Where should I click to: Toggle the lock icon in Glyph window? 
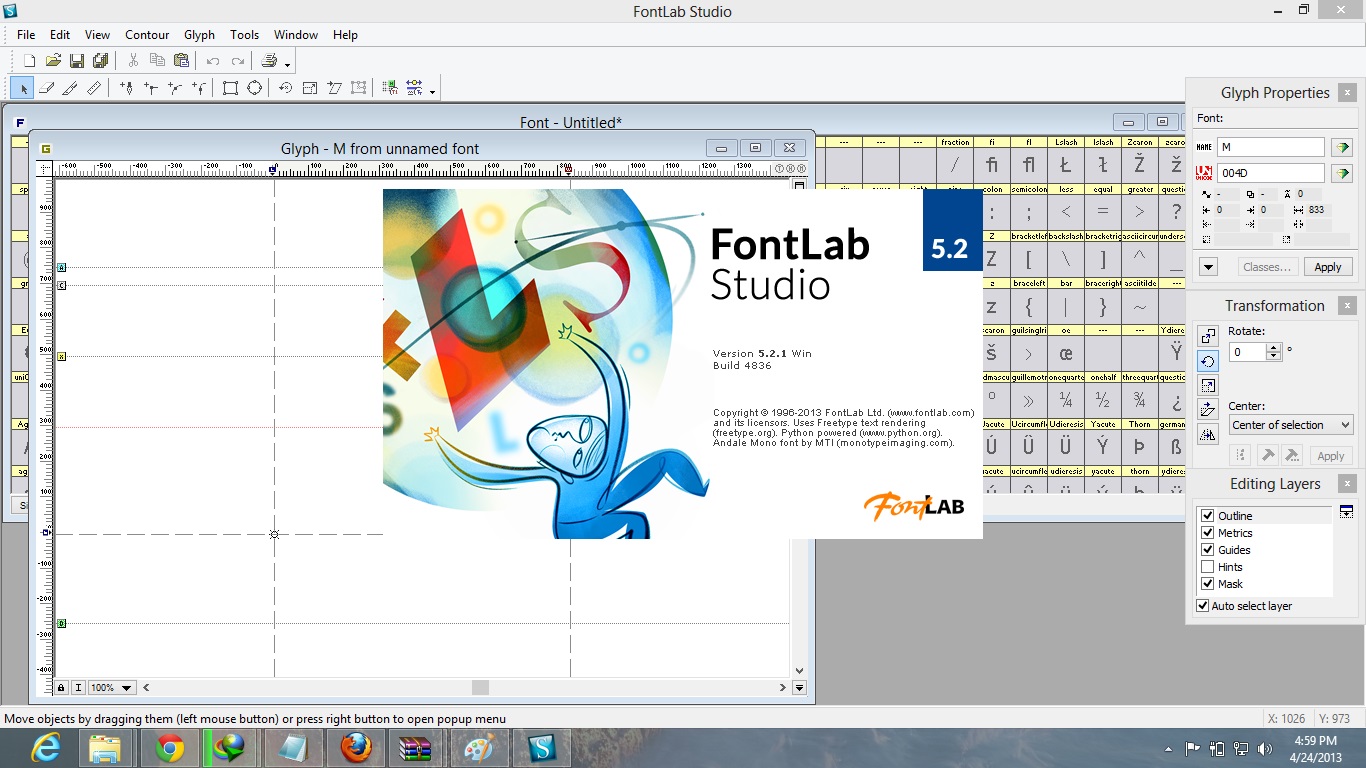pos(61,688)
